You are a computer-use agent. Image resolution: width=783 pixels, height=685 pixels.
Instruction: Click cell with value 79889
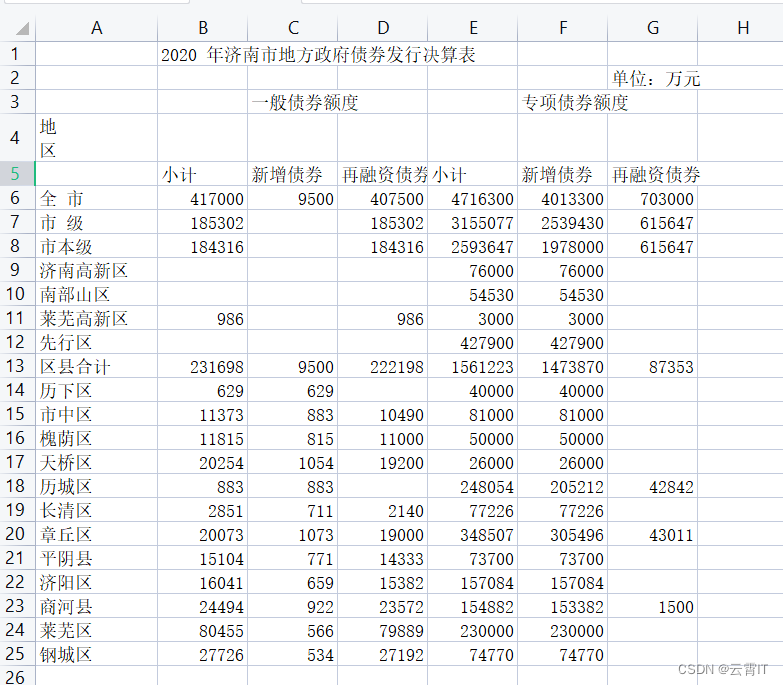pos(383,630)
